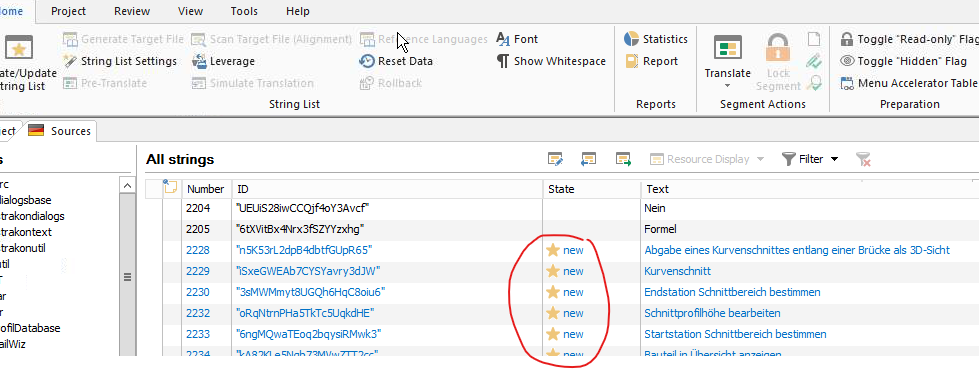Toggle the "Hidden" Flag
The width and height of the screenshot is (979, 369).
904,61
